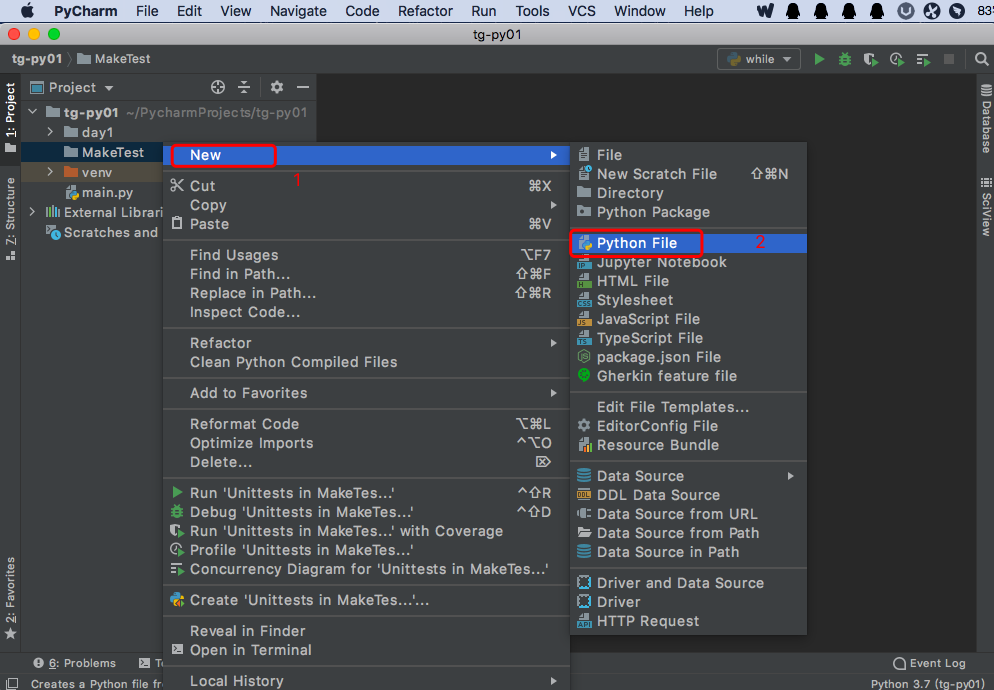Choose New Scratch File
The width and height of the screenshot is (994, 690).
pyautogui.click(x=688, y=174)
